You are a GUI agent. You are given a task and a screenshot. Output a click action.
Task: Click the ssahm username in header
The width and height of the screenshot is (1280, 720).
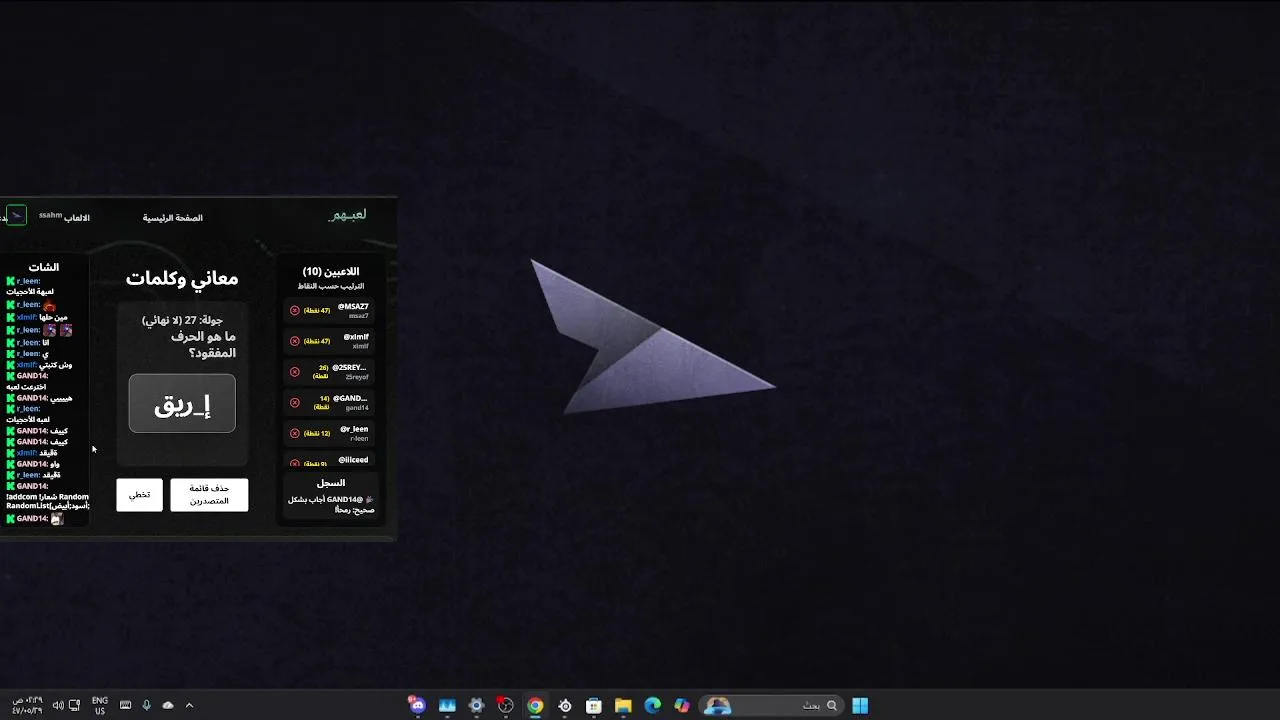tap(50, 215)
